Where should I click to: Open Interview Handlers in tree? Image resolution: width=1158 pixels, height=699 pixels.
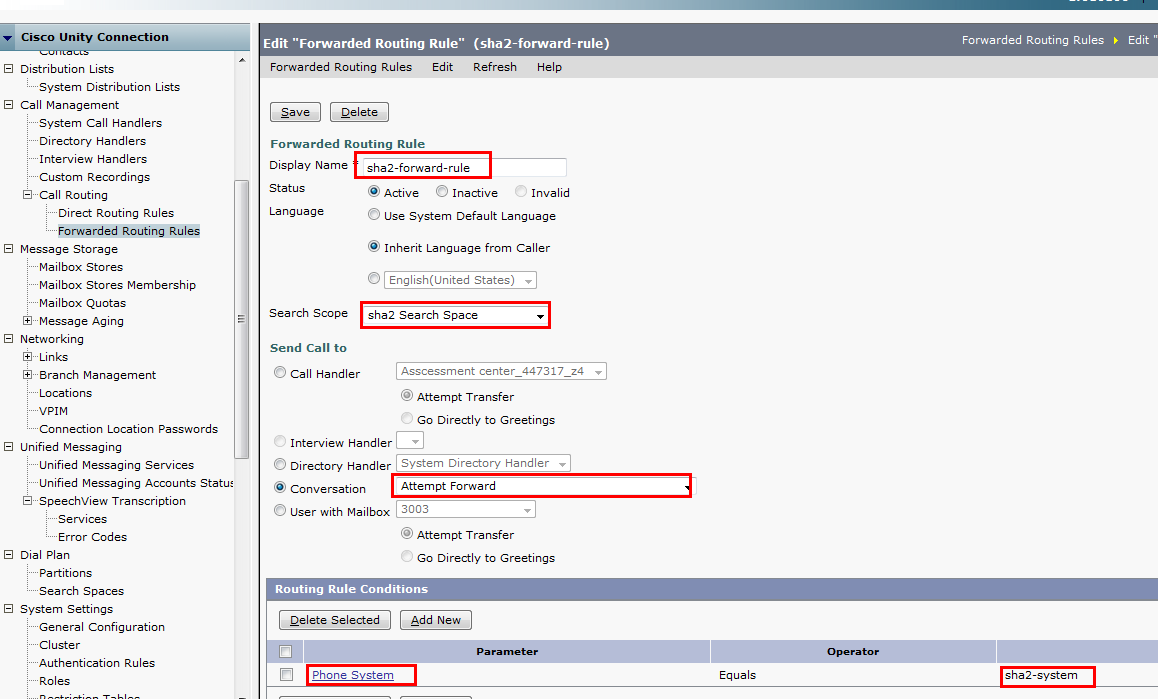(93, 159)
